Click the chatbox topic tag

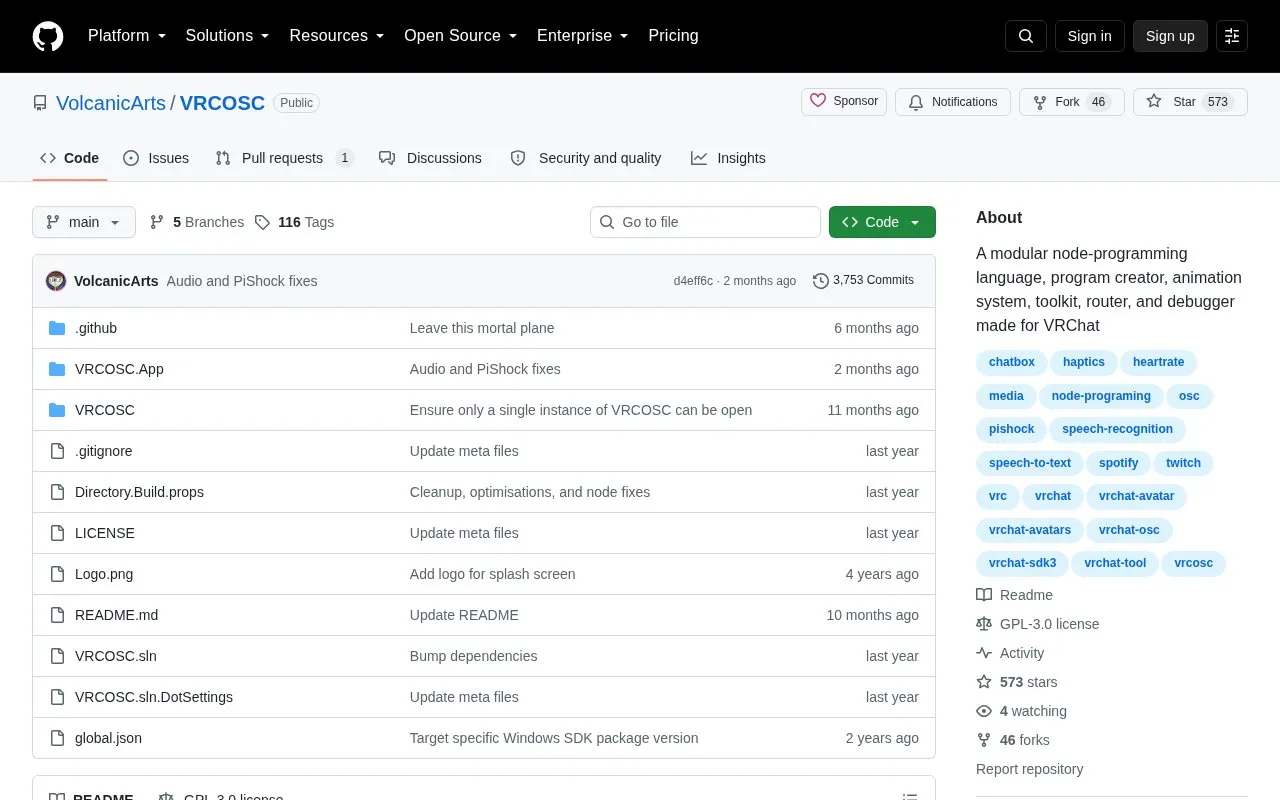click(1012, 362)
